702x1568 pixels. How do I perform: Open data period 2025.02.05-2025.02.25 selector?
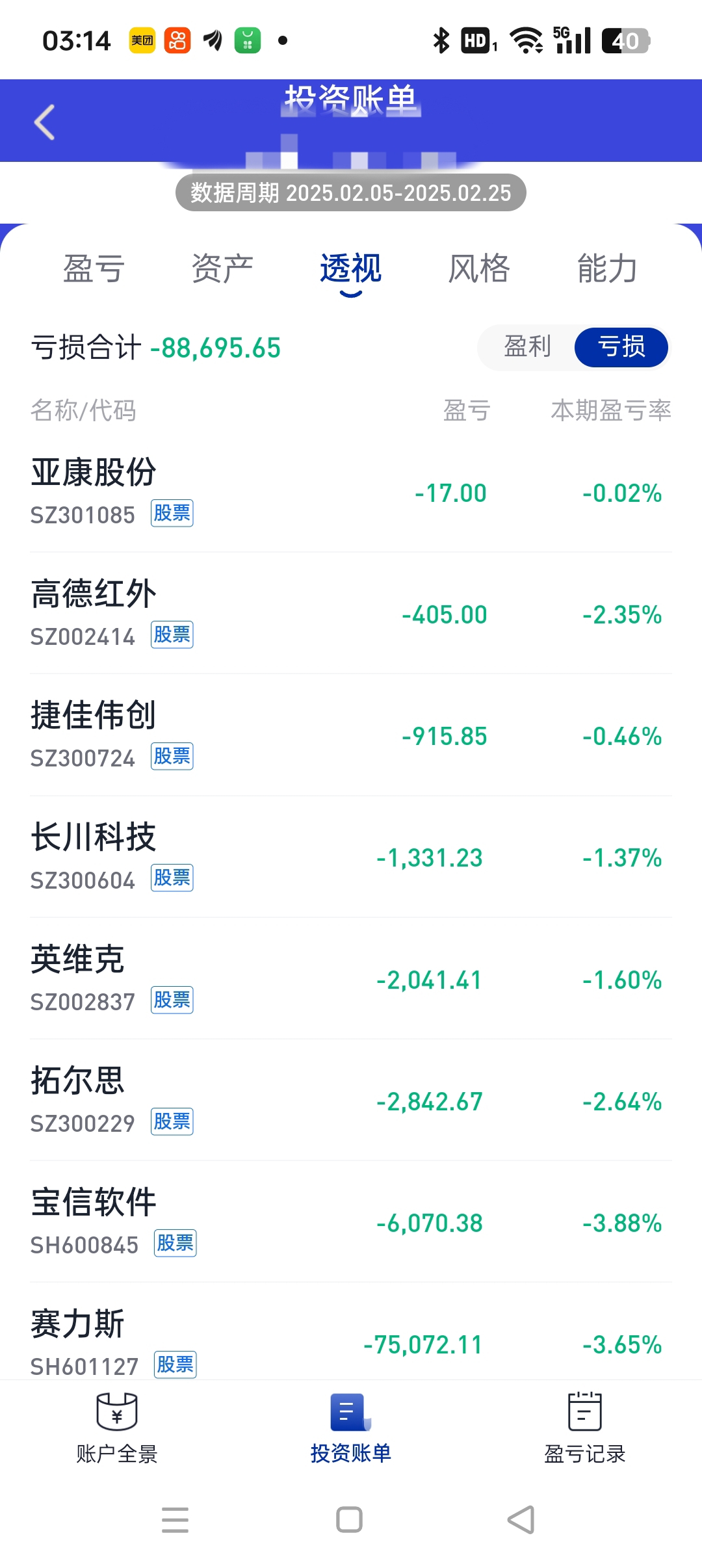[351, 192]
